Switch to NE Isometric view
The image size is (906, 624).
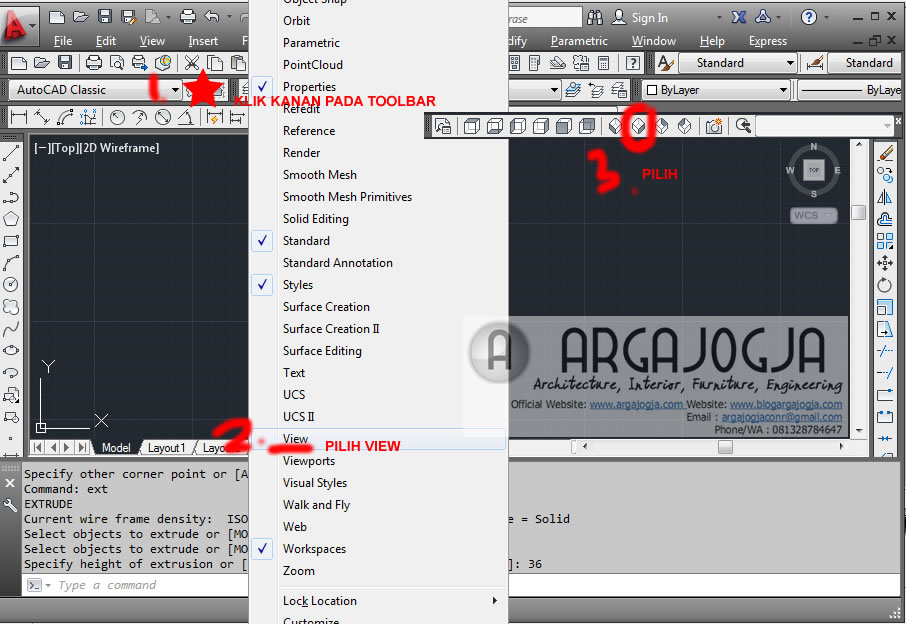coord(662,125)
